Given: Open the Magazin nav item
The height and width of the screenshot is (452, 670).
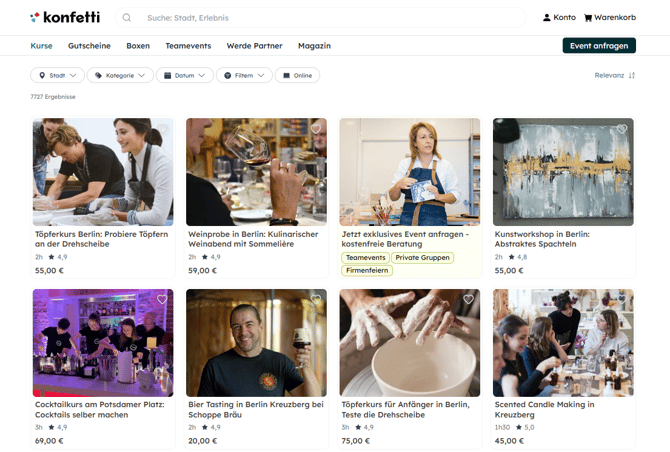Looking at the screenshot, I should pyautogui.click(x=314, y=46).
